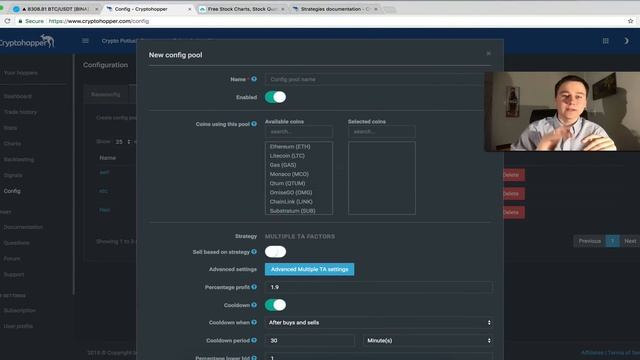Bookmark page with the star icon
The height and width of the screenshot is (360, 640).
(630, 21)
